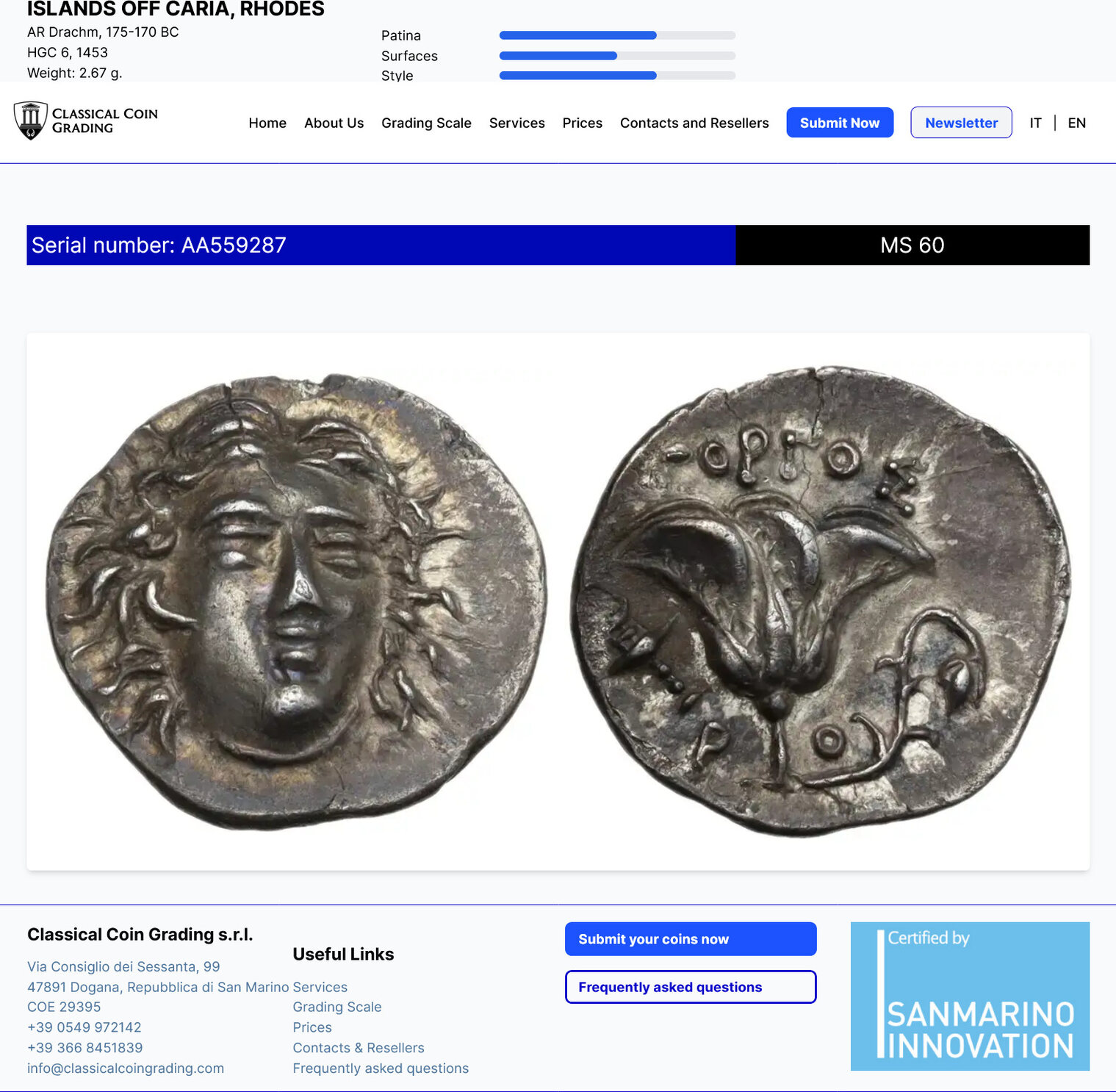Image resolution: width=1116 pixels, height=1092 pixels.
Task: Click the coin reverse image with rose
Action: pos(821,600)
